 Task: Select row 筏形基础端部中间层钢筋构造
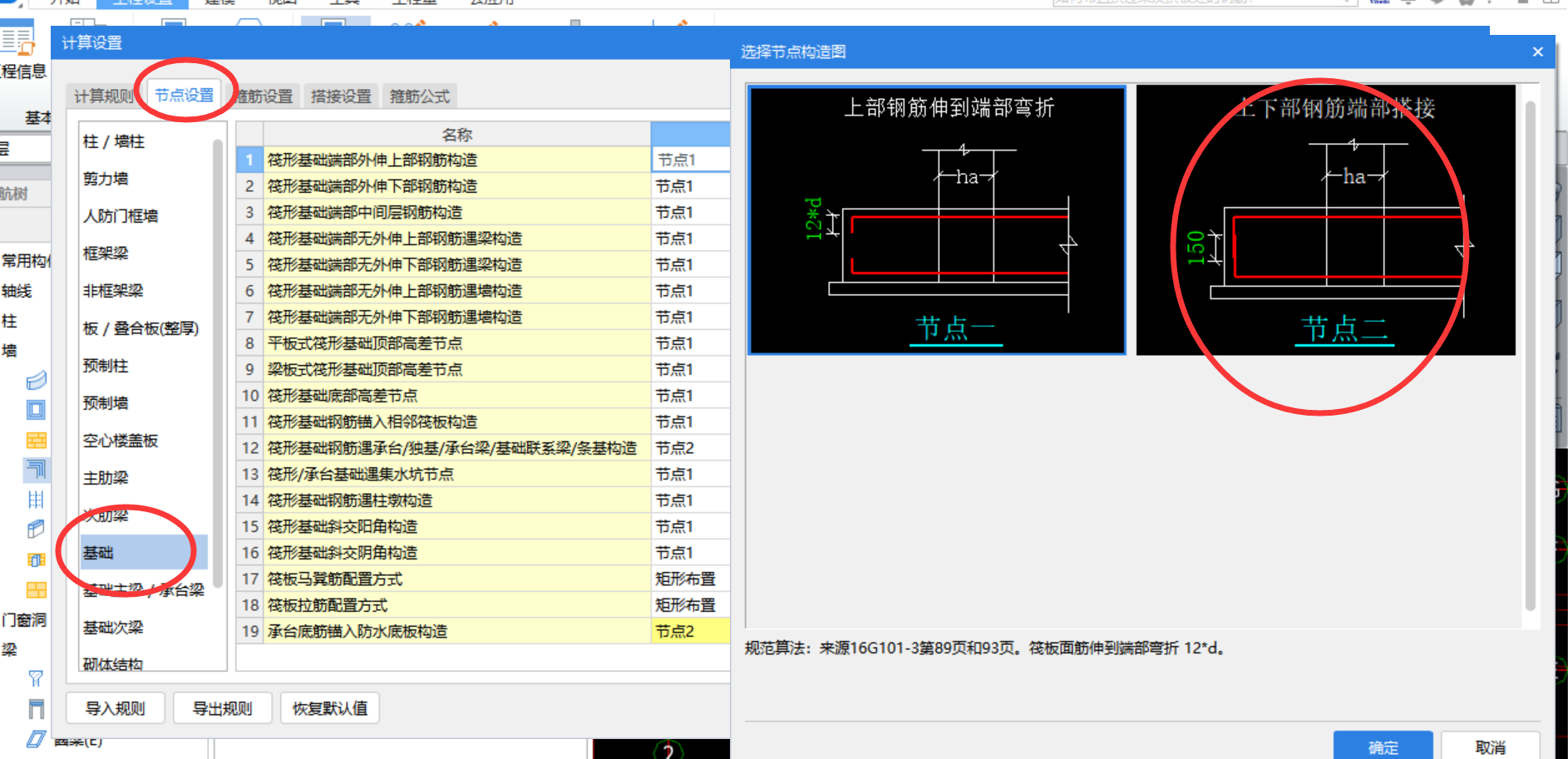click(456, 212)
